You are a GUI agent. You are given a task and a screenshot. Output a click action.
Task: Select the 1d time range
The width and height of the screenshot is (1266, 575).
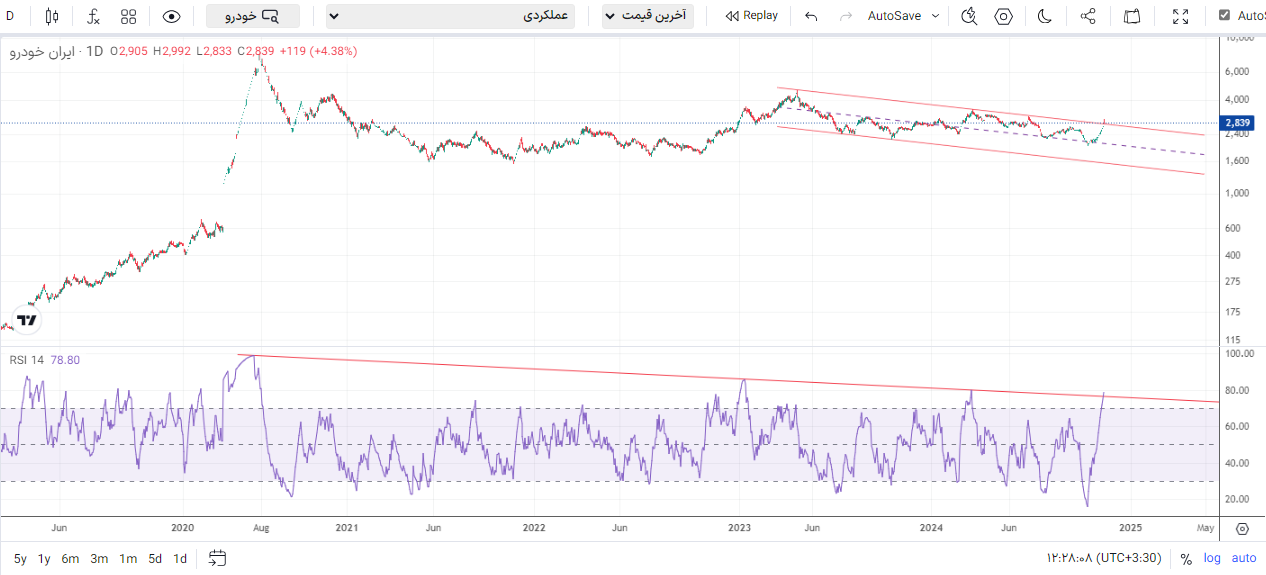click(180, 559)
